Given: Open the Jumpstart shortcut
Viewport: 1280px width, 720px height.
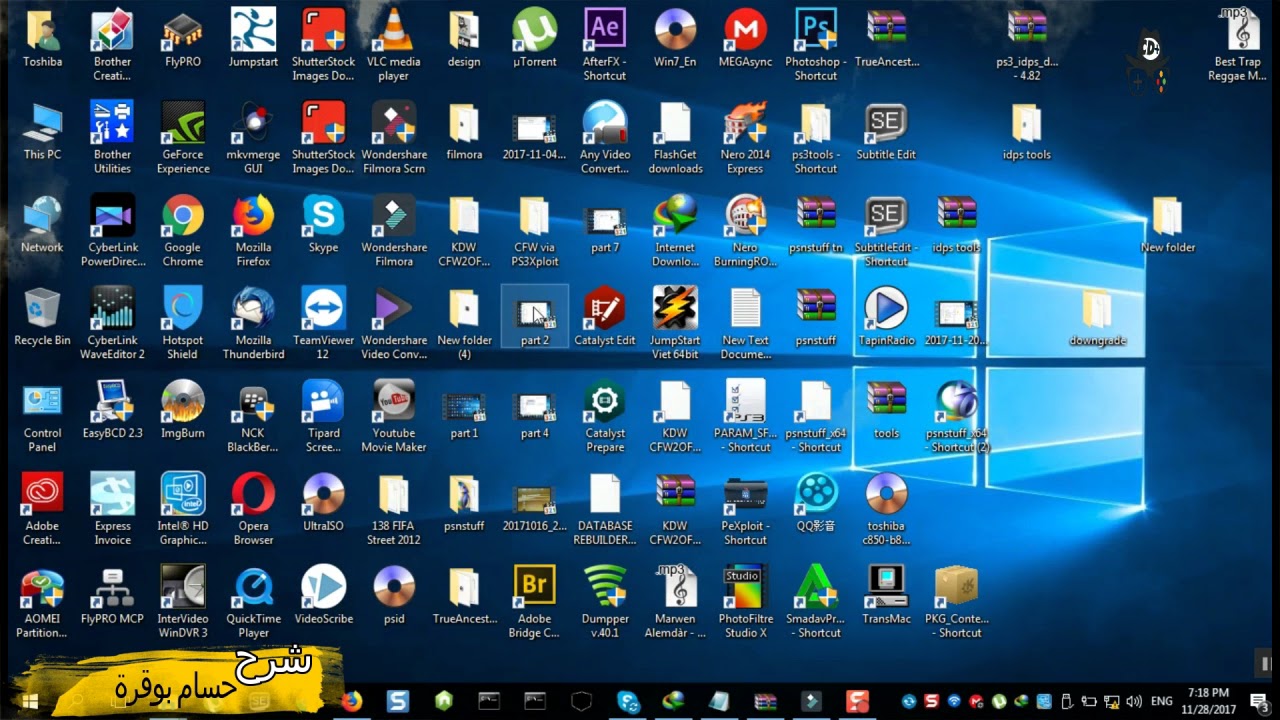Looking at the screenshot, I should 253,30.
